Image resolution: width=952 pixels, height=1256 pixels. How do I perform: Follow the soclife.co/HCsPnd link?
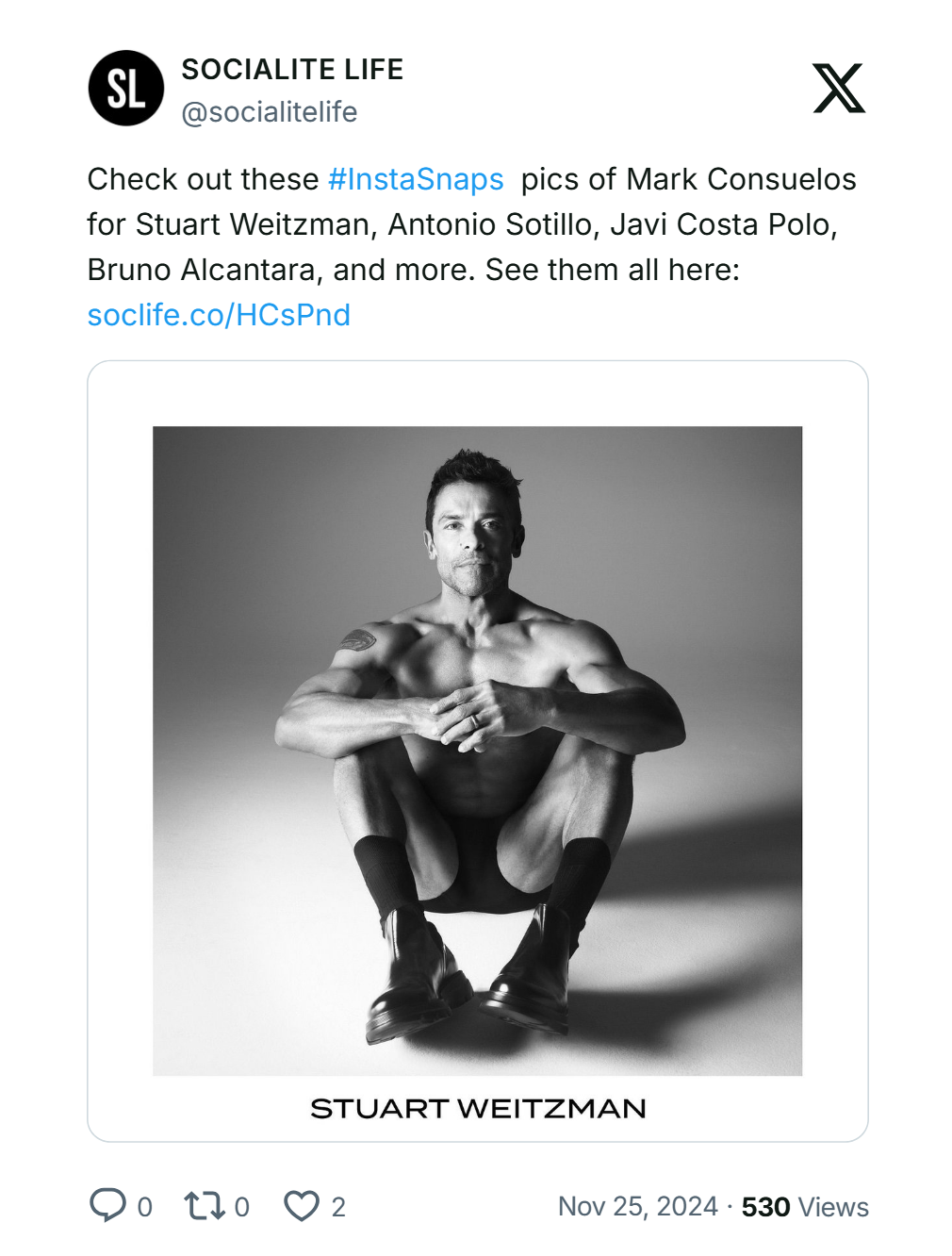(x=219, y=315)
